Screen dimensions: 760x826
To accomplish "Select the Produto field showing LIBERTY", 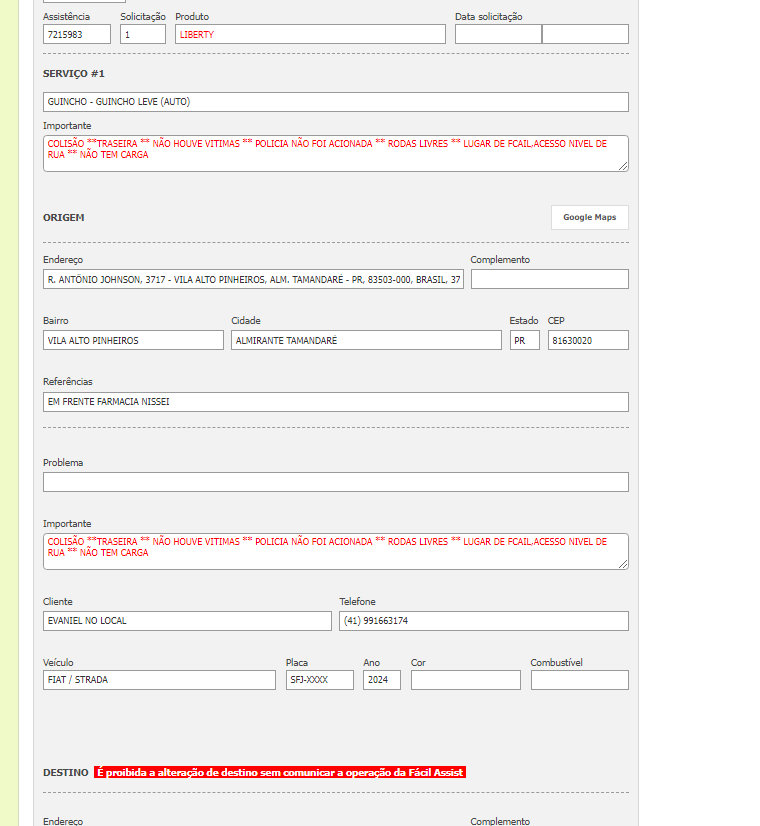I will (x=310, y=34).
